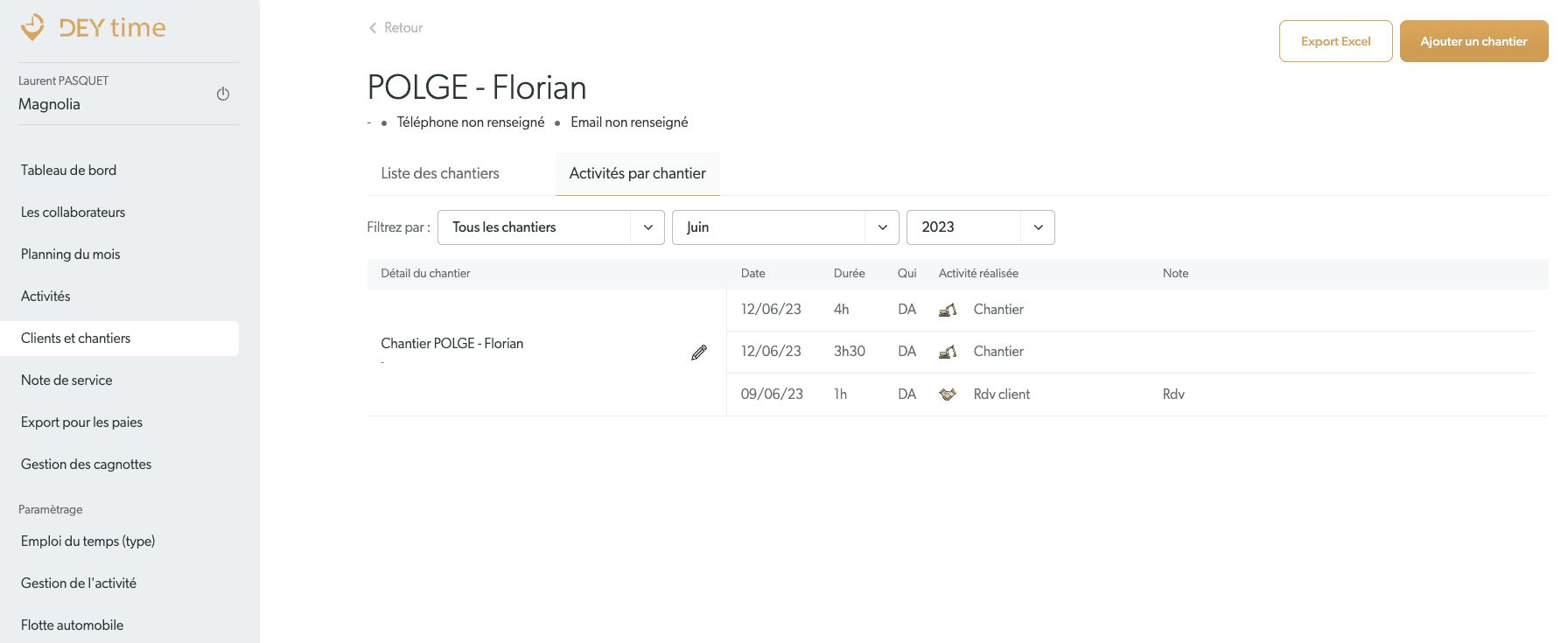Click Email non renseigné text

629,122
